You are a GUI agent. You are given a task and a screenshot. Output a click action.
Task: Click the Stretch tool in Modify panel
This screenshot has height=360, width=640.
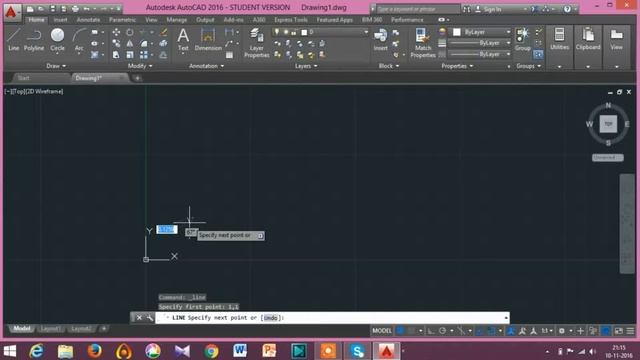pyautogui.click(x=116, y=55)
